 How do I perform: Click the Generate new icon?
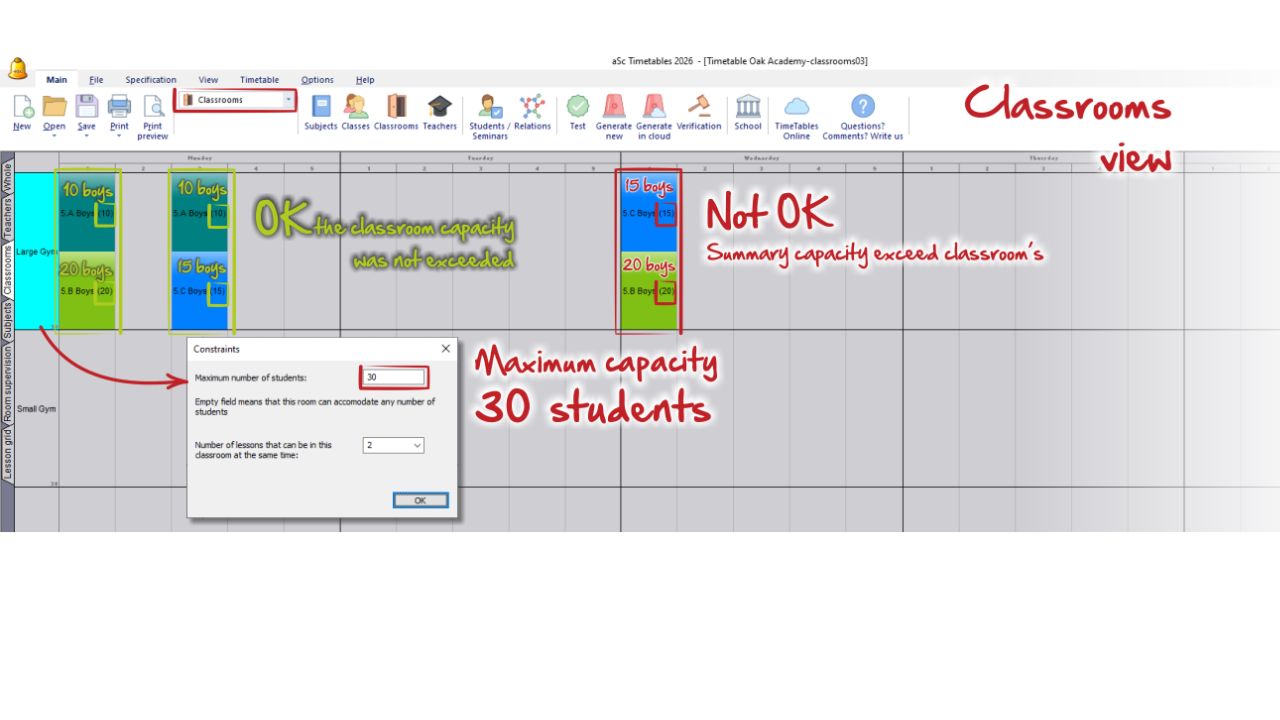613,106
